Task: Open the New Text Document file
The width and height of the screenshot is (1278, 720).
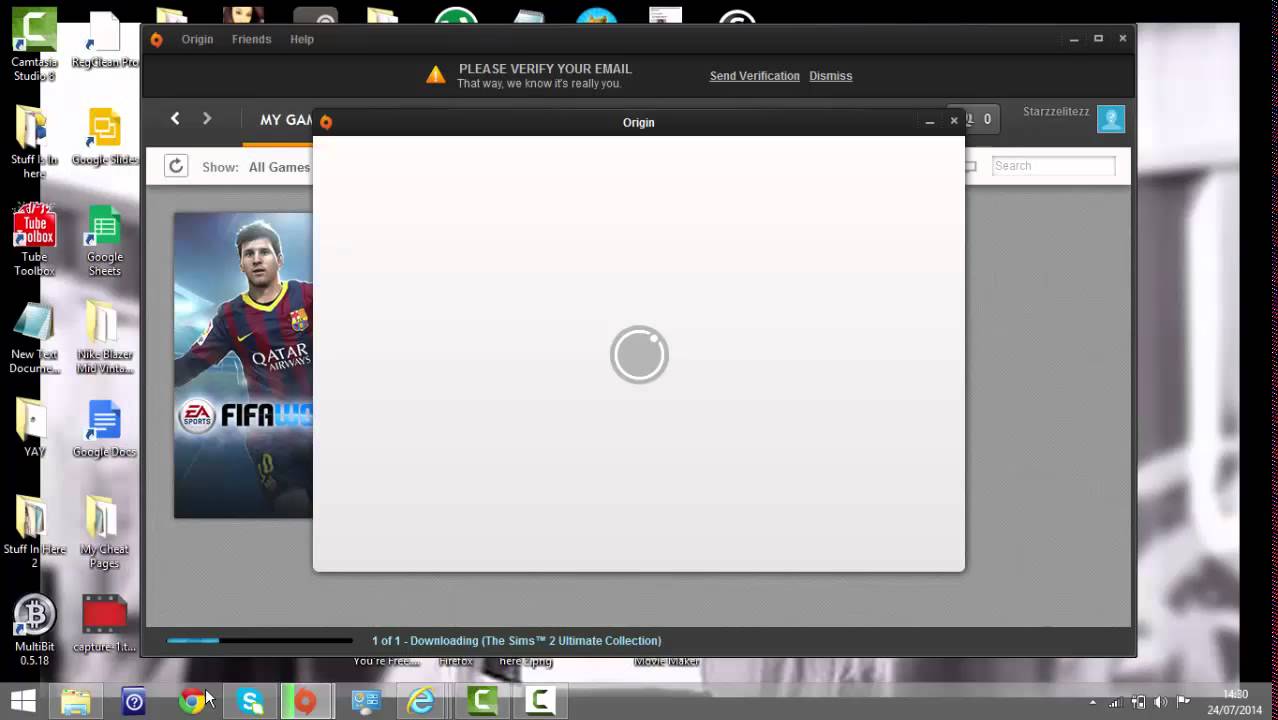Action: pos(34,338)
